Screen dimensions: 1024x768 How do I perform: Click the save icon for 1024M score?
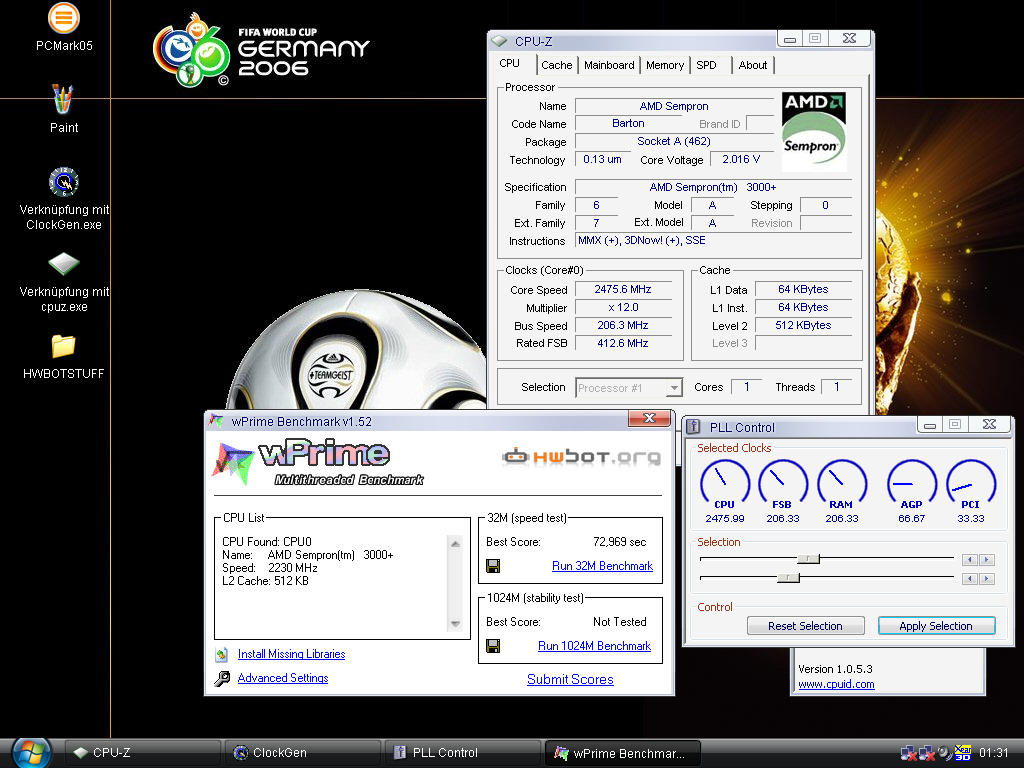(x=493, y=646)
